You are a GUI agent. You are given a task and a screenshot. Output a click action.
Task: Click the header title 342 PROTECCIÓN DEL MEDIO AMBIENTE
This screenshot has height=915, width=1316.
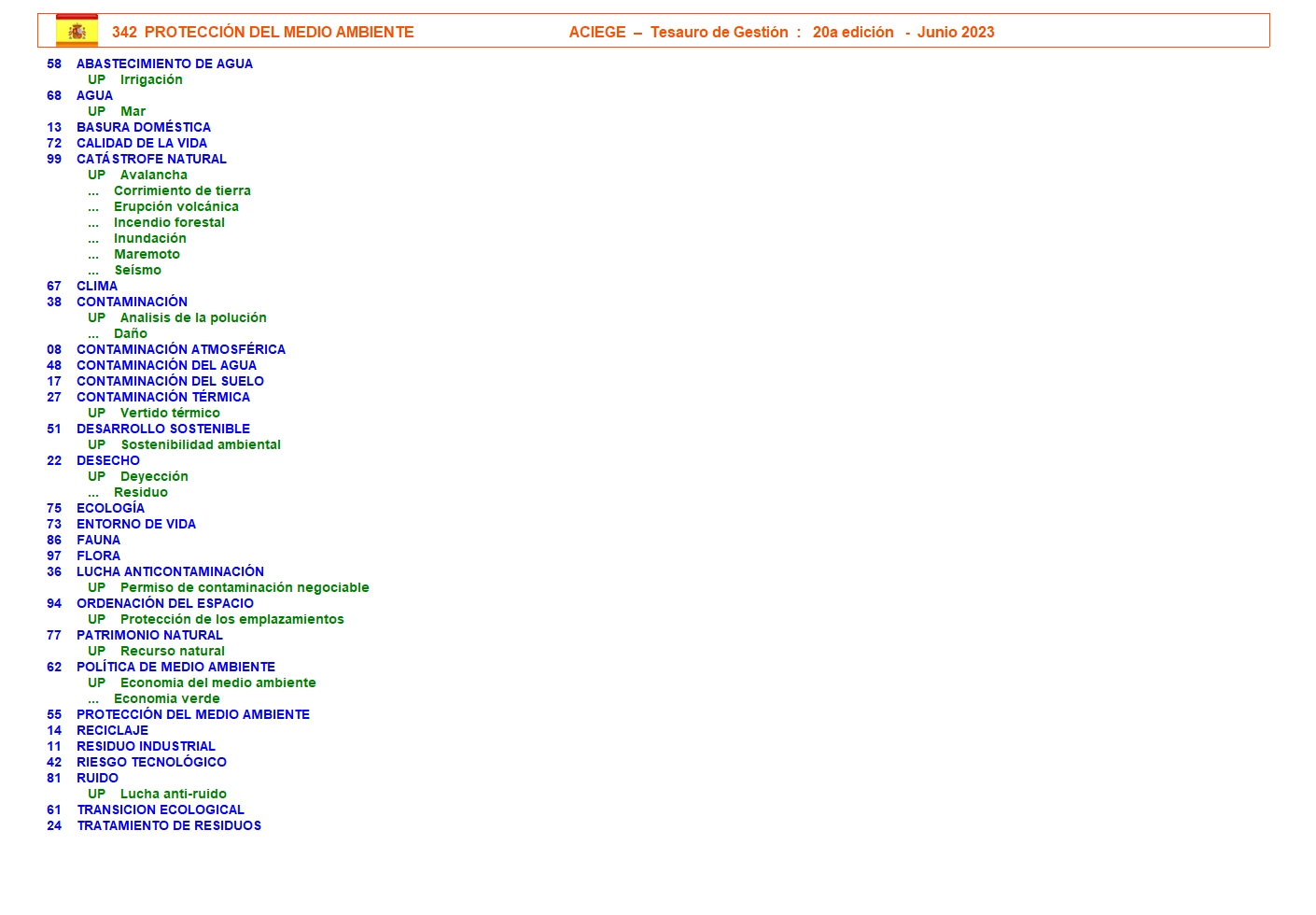point(262,32)
